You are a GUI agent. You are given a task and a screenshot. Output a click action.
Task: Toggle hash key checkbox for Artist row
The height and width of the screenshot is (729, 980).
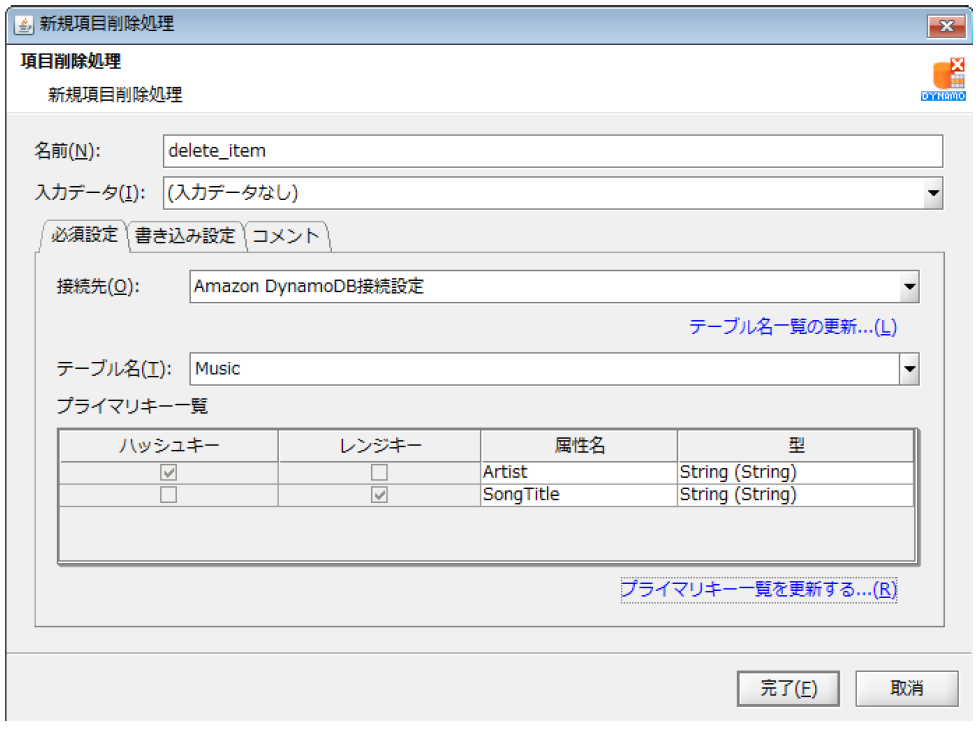coord(168,472)
